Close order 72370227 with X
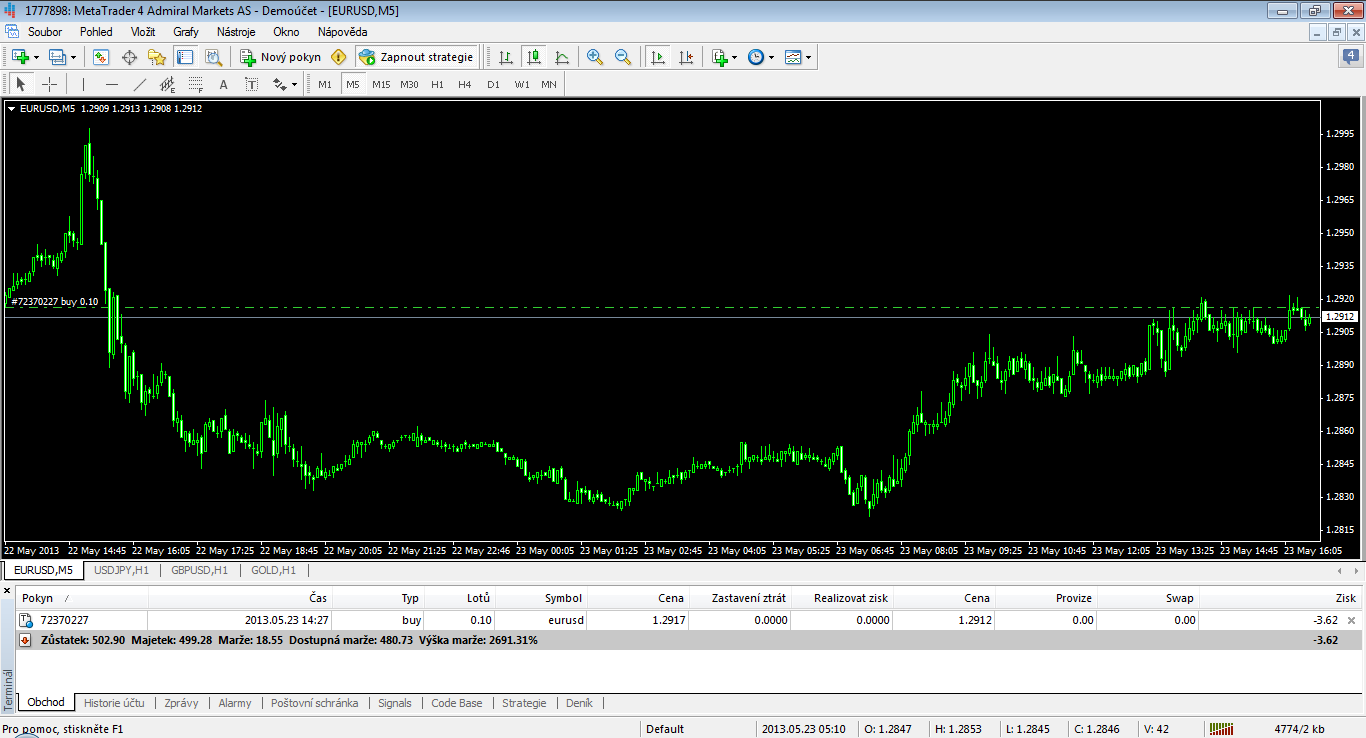The image size is (1366, 738). pyautogui.click(x=1352, y=621)
